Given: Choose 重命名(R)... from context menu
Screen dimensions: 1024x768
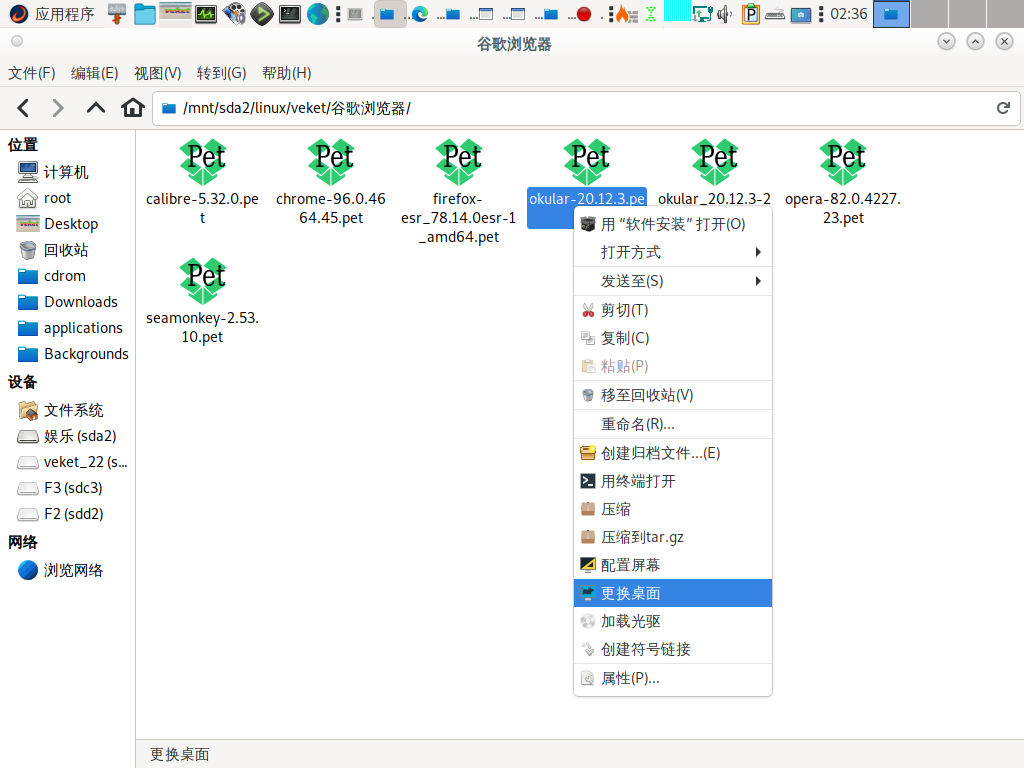Looking at the screenshot, I should coord(673,424).
